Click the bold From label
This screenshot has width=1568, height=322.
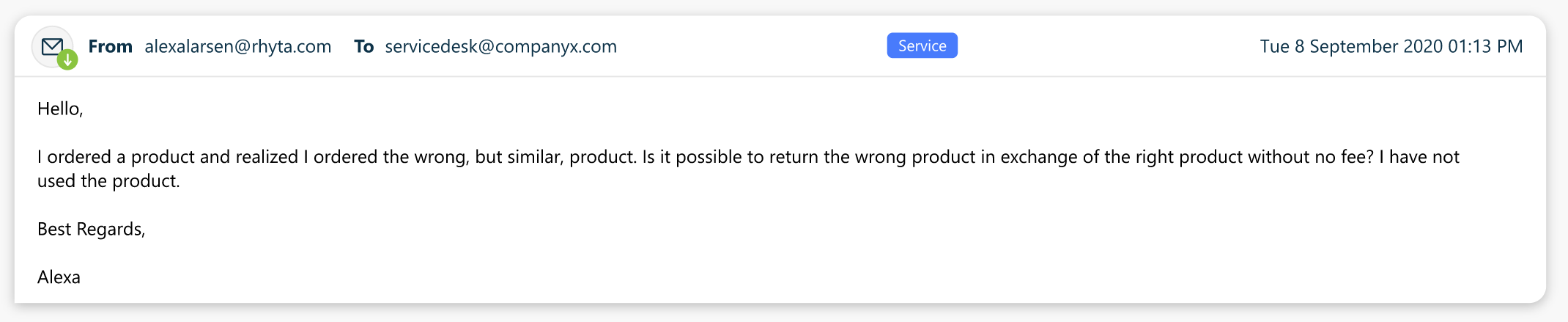point(110,46)
